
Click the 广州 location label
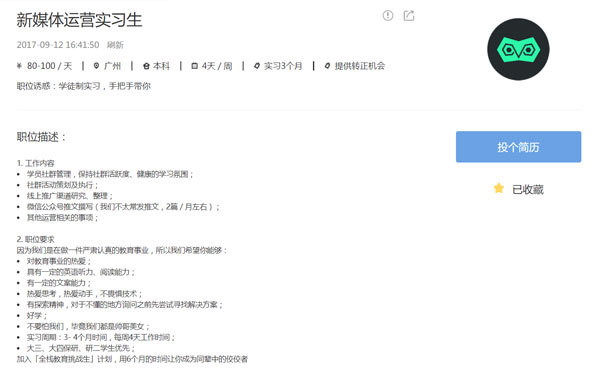pos(112,66)
